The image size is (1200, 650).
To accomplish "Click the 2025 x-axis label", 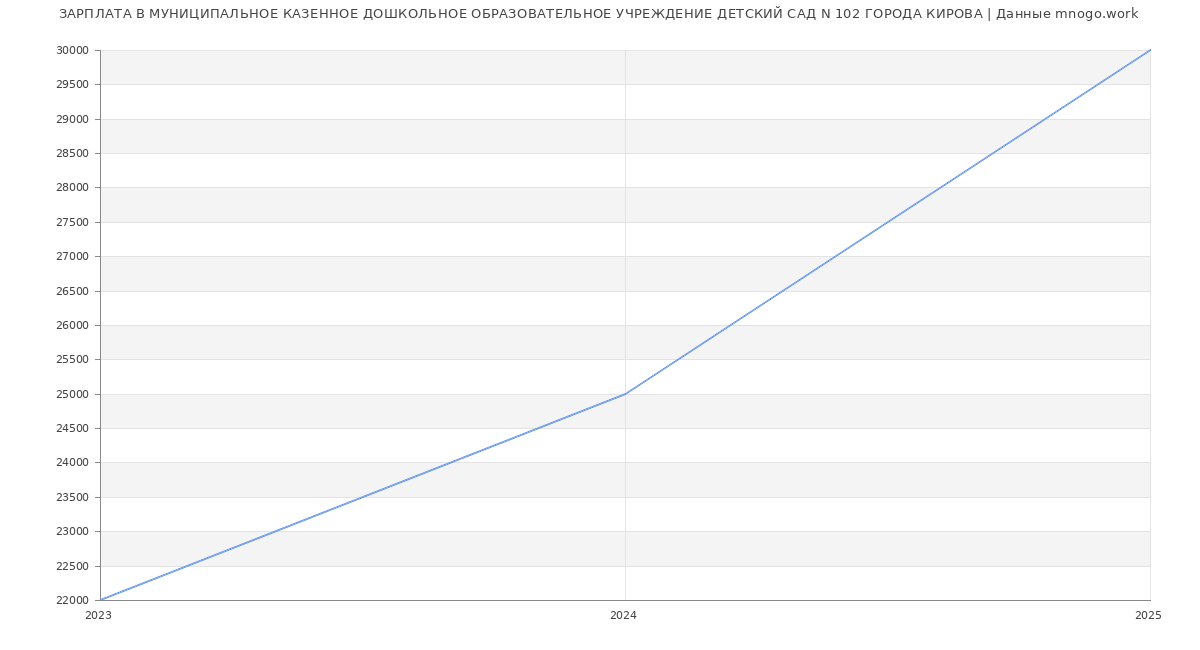I will (x=1148, y=616).
